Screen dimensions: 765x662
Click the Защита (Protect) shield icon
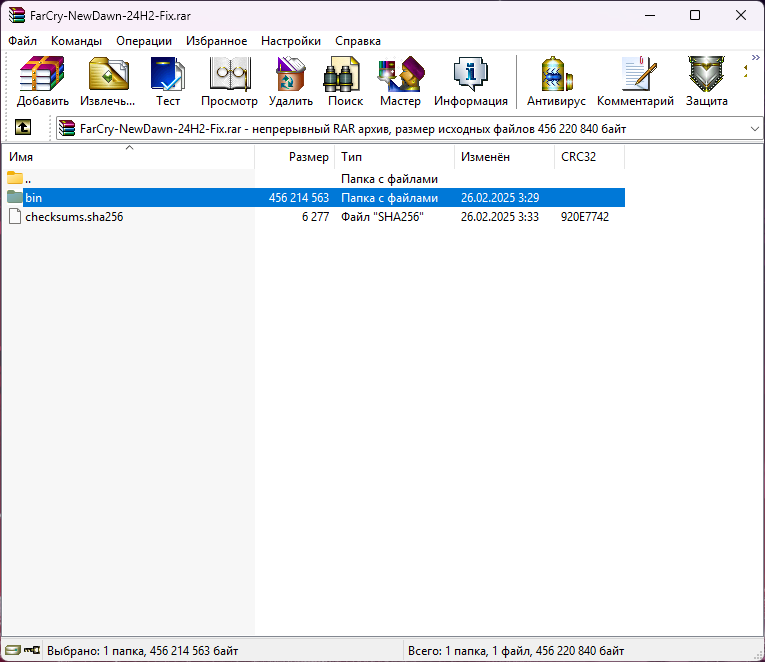coord(706,81)
